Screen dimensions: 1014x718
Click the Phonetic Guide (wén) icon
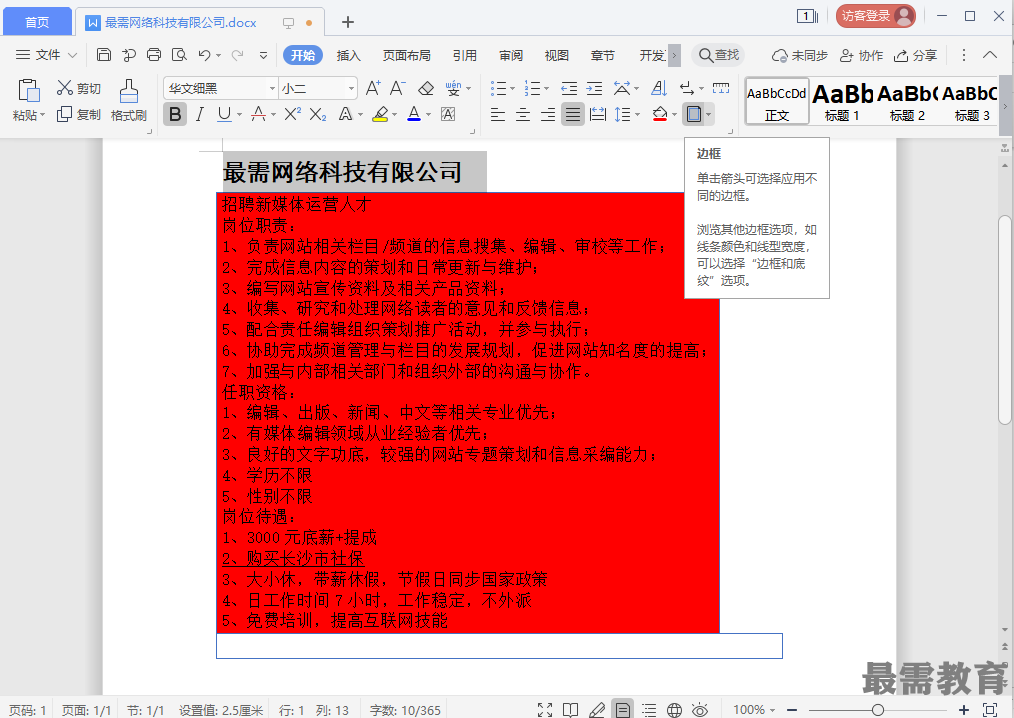(x=453, y=88)
